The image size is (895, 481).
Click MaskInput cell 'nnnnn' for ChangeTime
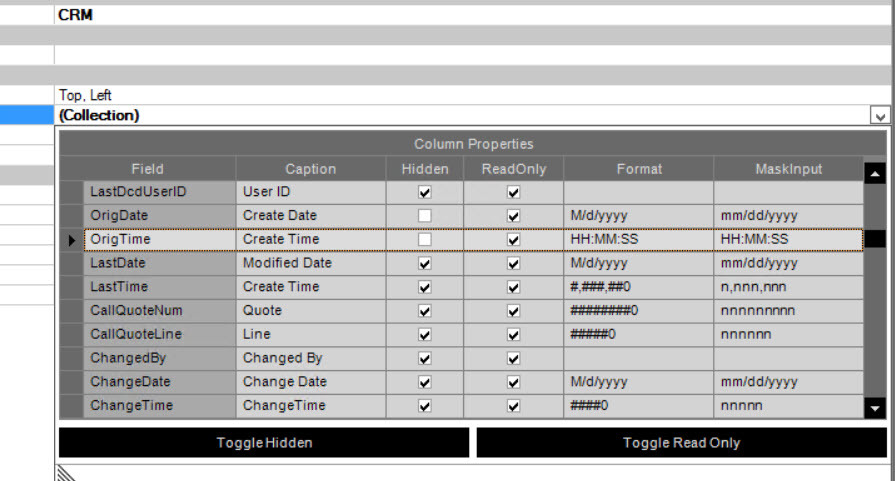coord(789,406)
